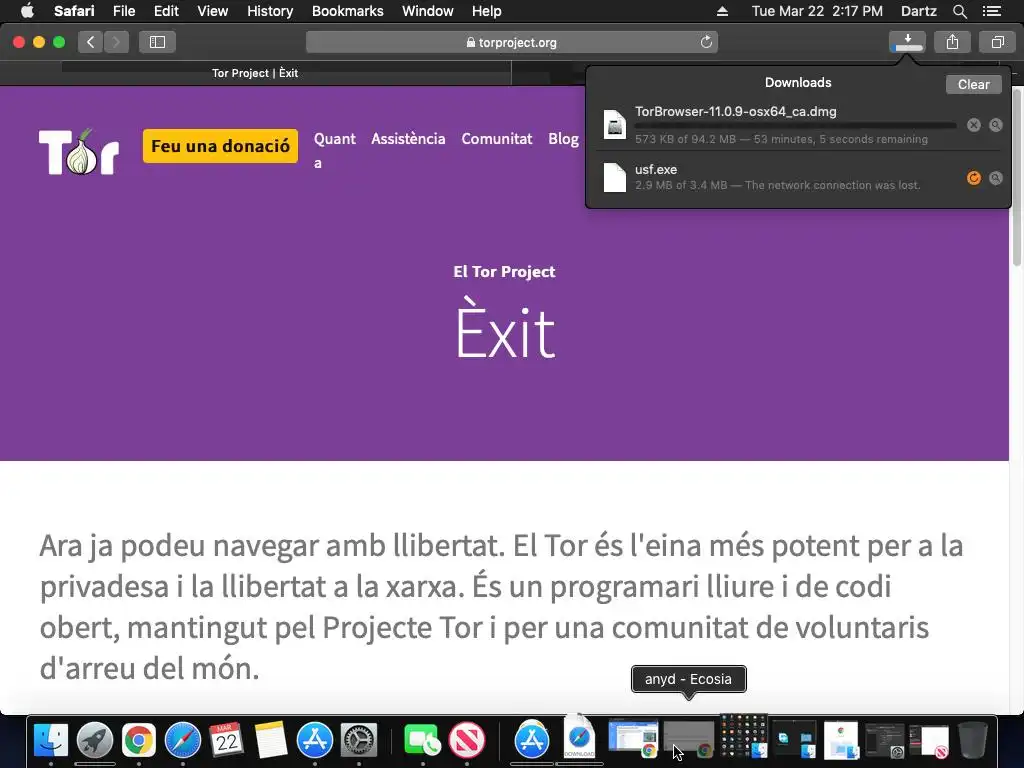Cancel the TorBrowser dmg download
The image size is (1024, 768).
pos(974,125)
